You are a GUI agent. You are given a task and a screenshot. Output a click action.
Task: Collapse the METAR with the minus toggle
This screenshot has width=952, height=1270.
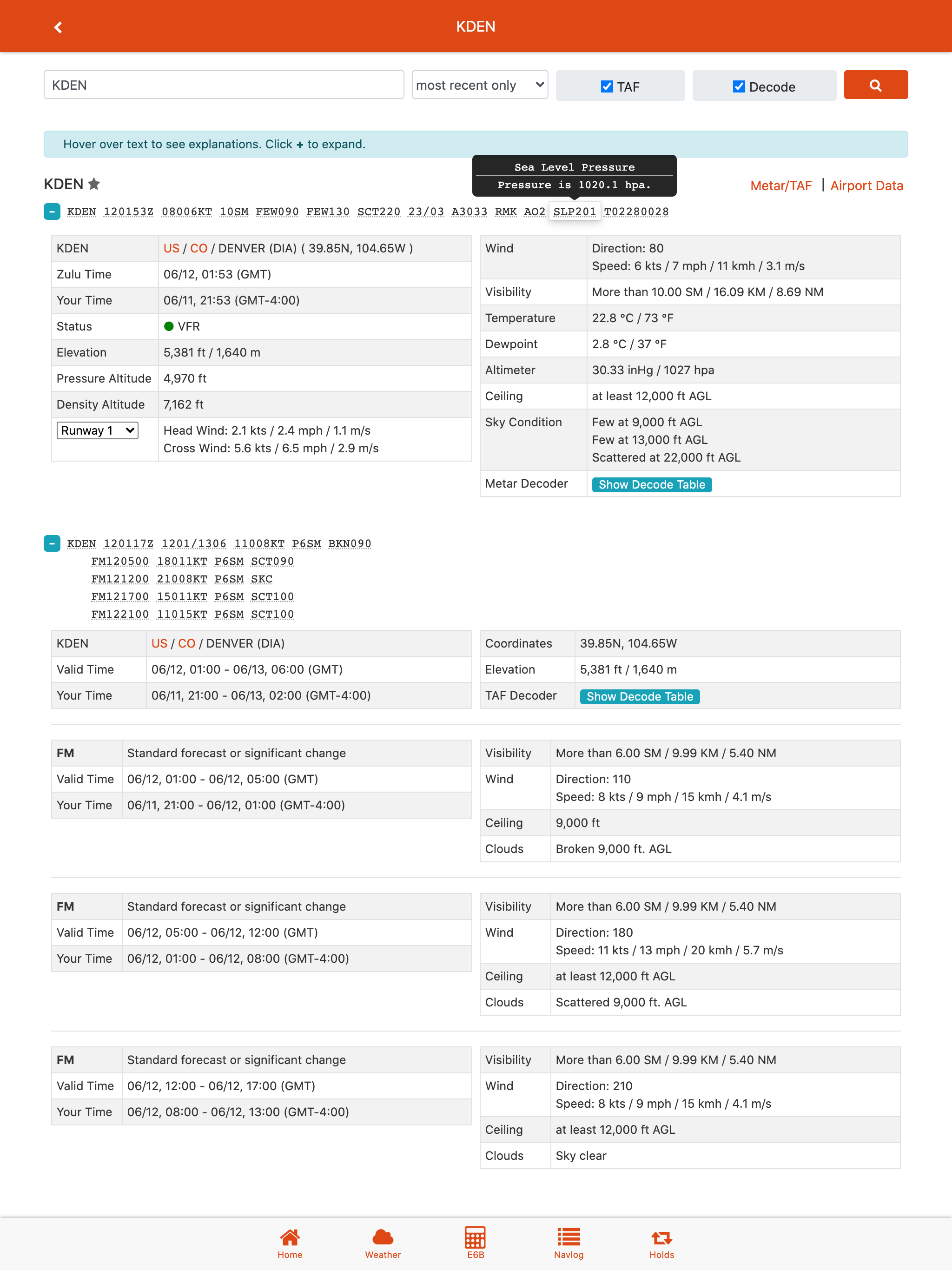point(52,212)
